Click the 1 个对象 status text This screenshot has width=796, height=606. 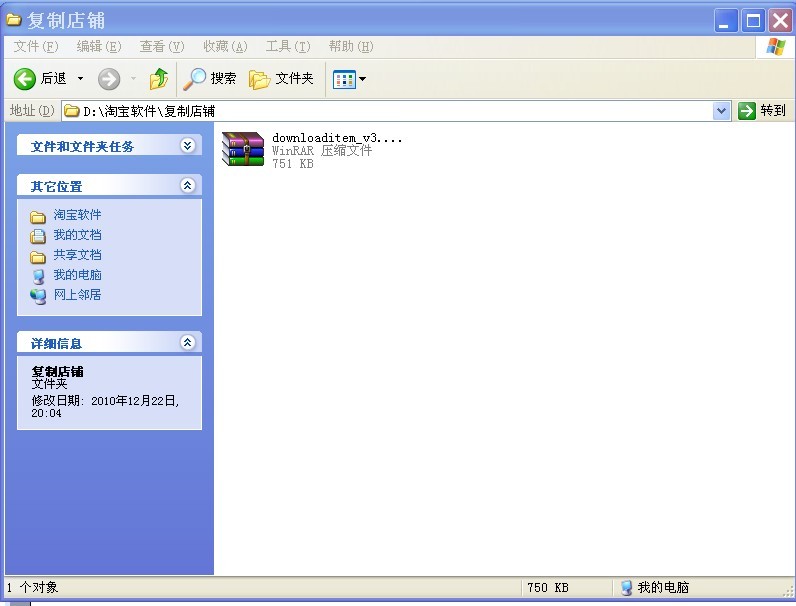pyautogui.click(x=32, y=588)
